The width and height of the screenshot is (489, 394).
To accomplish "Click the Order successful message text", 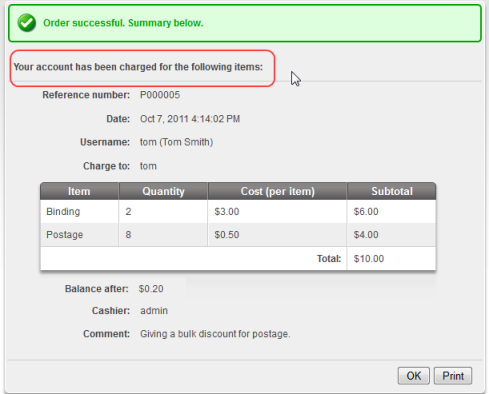I will 123,23.
